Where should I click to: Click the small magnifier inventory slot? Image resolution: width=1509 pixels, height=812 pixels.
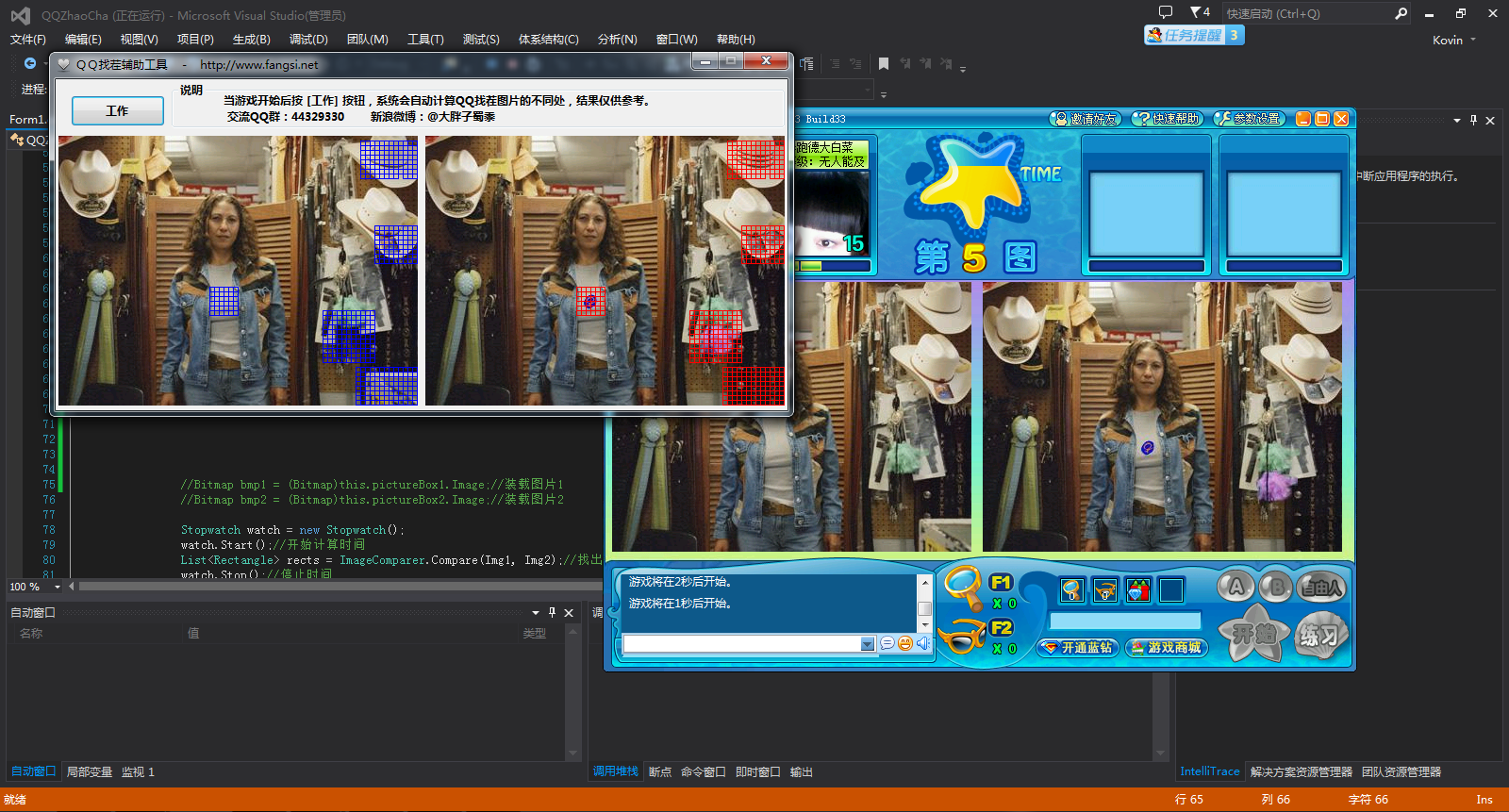click(1072, 590)
